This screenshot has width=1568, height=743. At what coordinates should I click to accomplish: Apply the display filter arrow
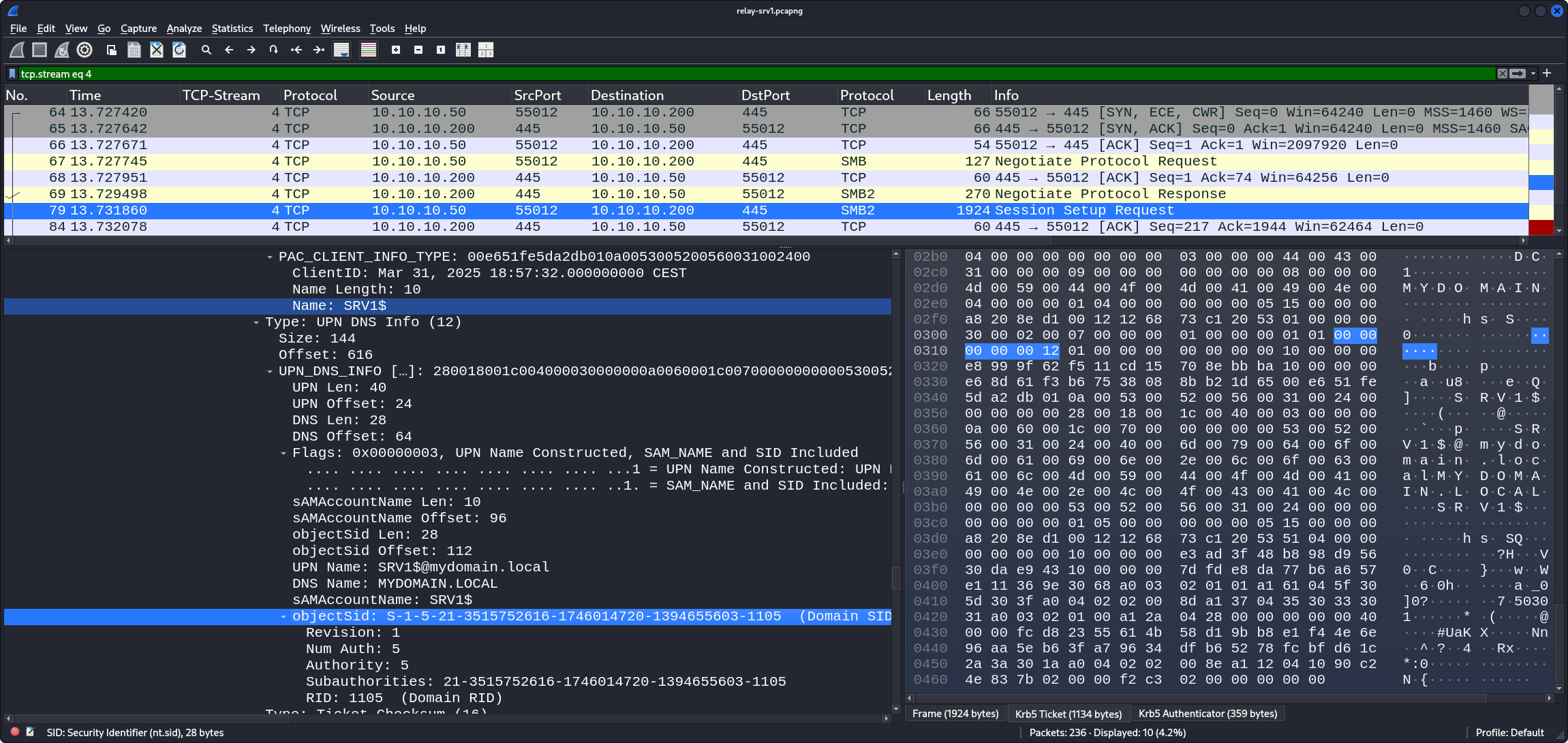[x=1518, y=74]
